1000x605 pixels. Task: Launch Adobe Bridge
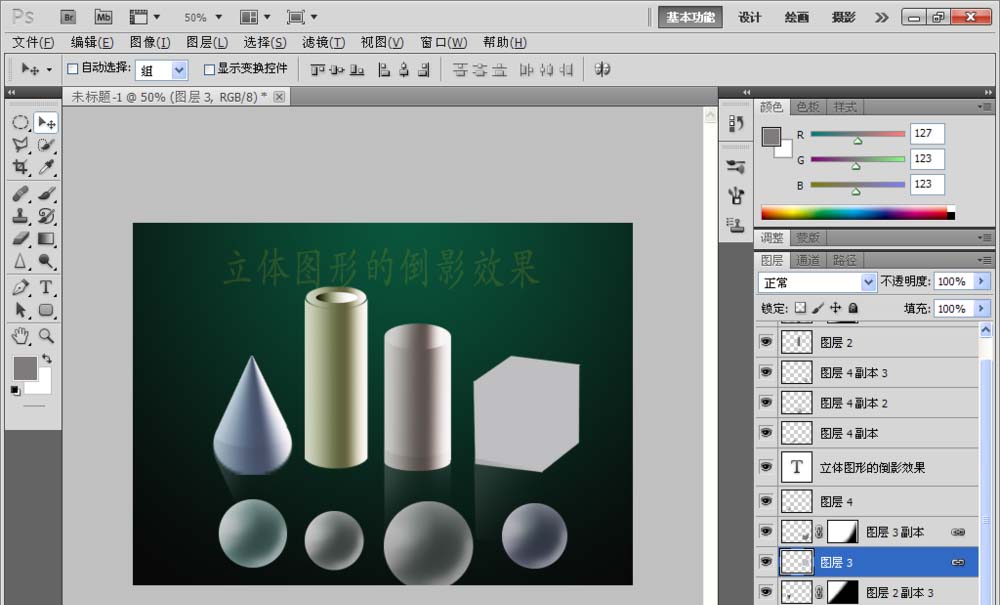click(68, 17)
